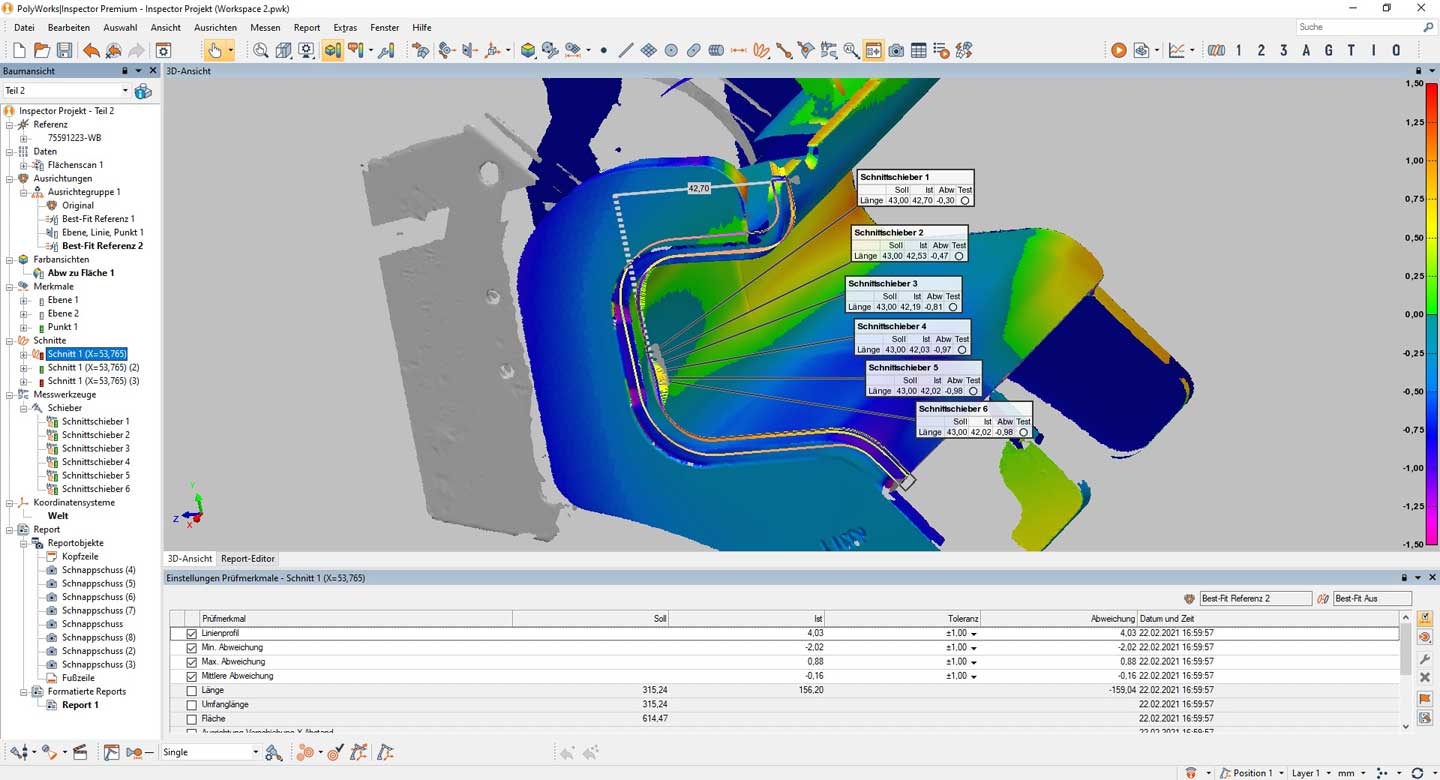Viewport: 1440px width, 780px height.
Task: Select Abw zu Fläche 1 color map
Action: 81,273
